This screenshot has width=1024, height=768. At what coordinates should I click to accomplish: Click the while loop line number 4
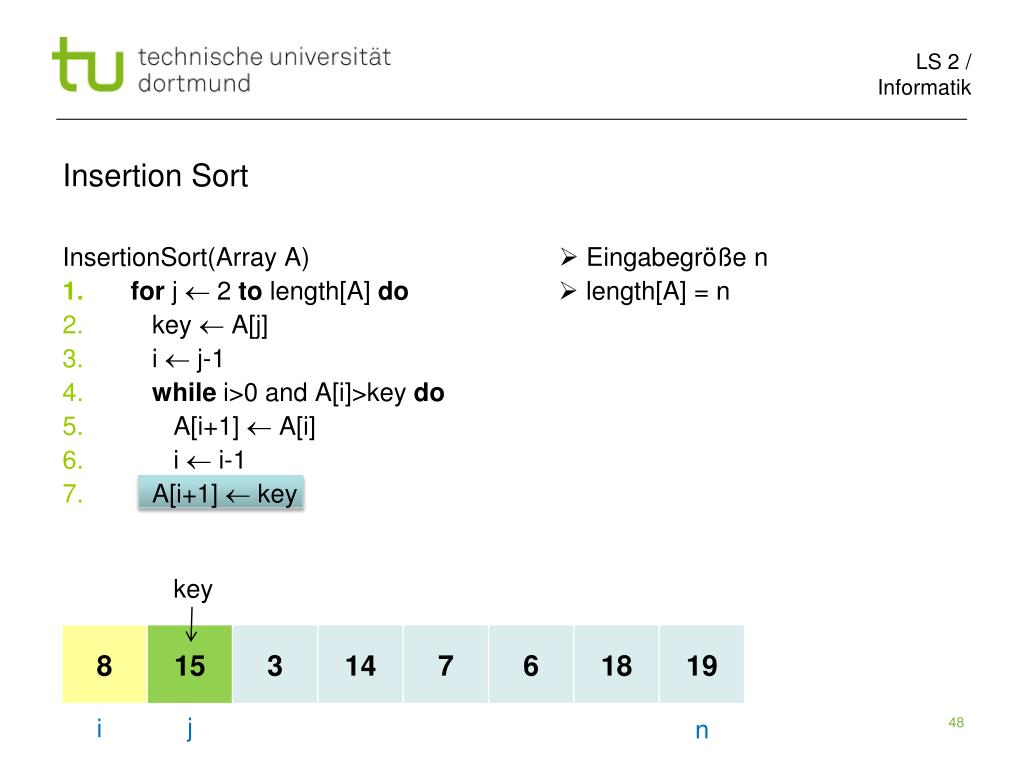click(x=72, y=392)
